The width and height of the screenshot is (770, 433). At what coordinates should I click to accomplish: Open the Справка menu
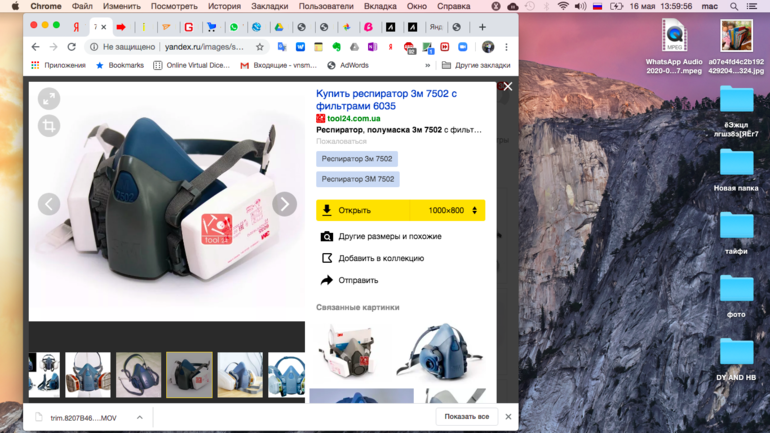click(x=453, y=6)
